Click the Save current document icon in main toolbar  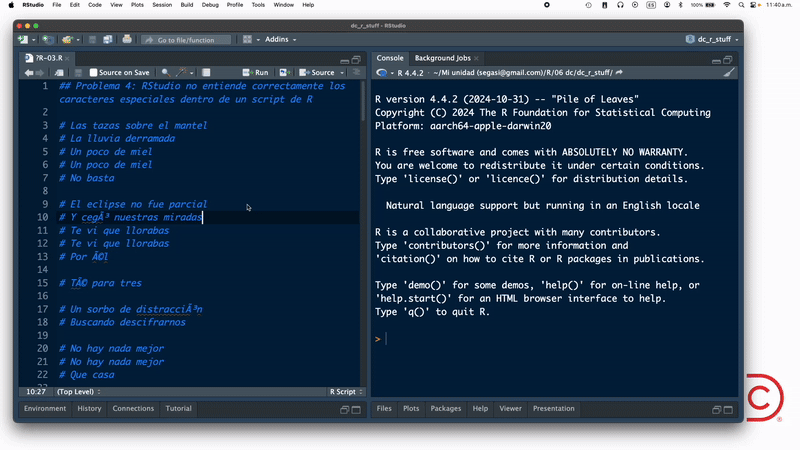pos(92,39)
